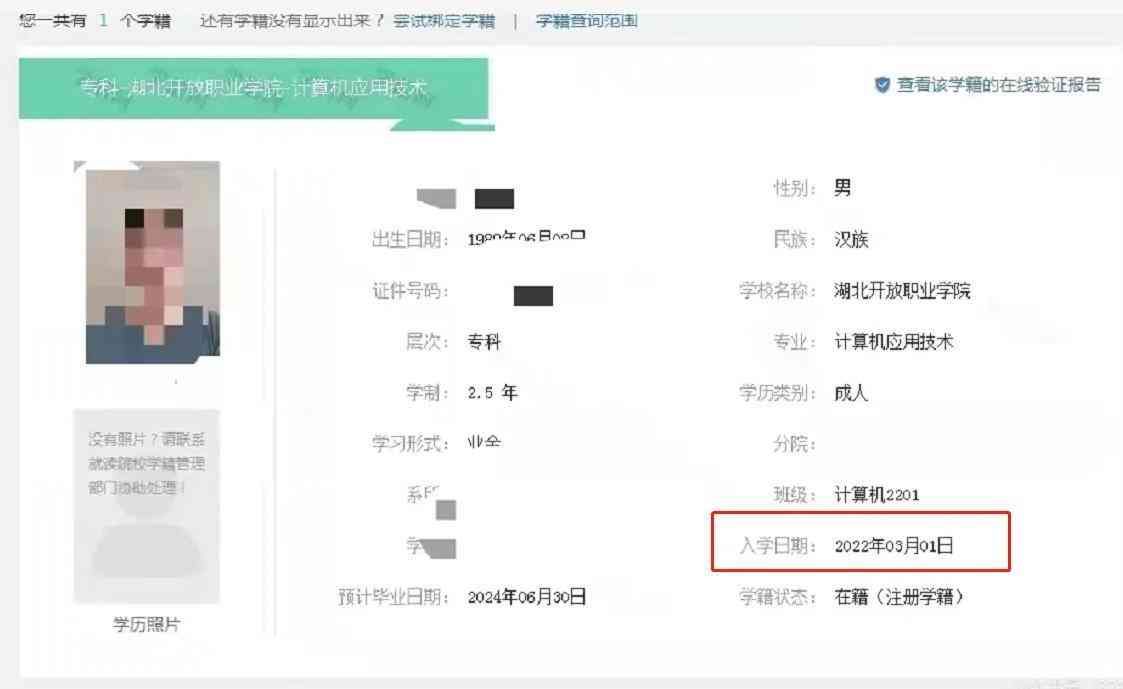Click the 没有照片 notice text
Image resolution: width=1123 pixels, height=689 pixels.
[146, 463]
